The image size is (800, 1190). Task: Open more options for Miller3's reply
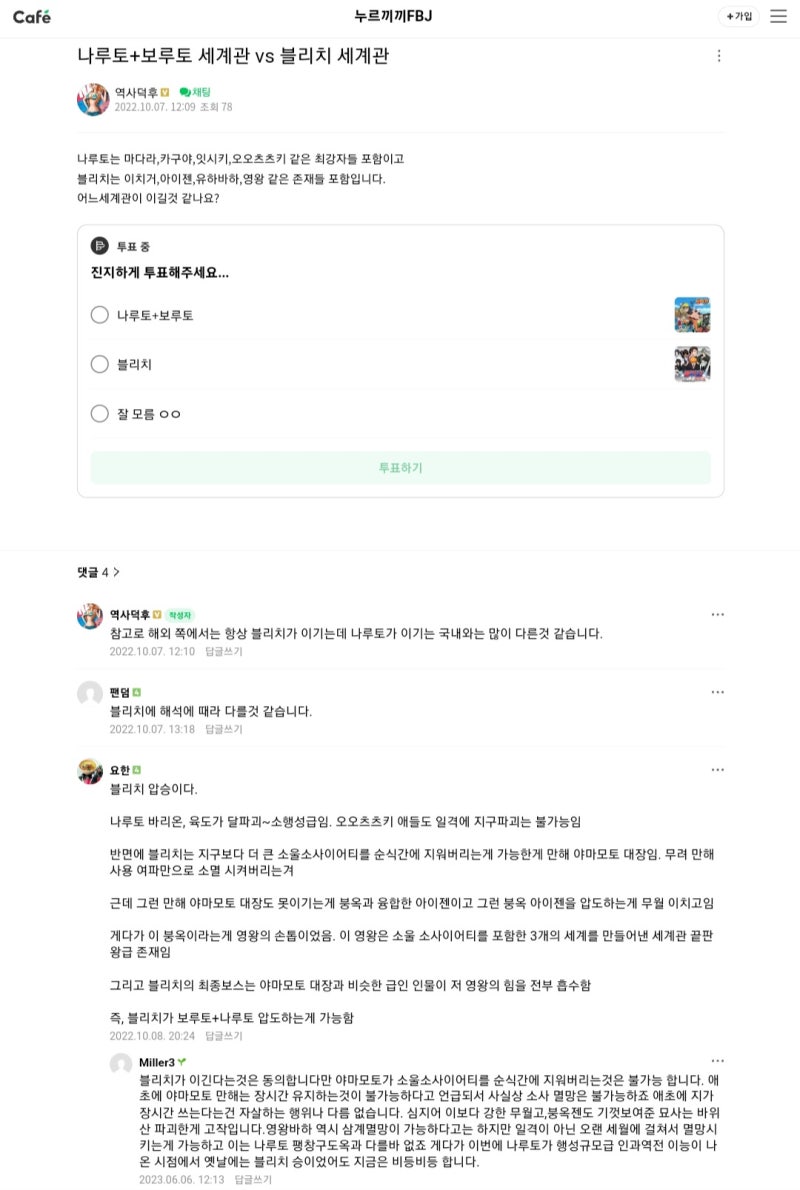click(x=717, y=1060)
